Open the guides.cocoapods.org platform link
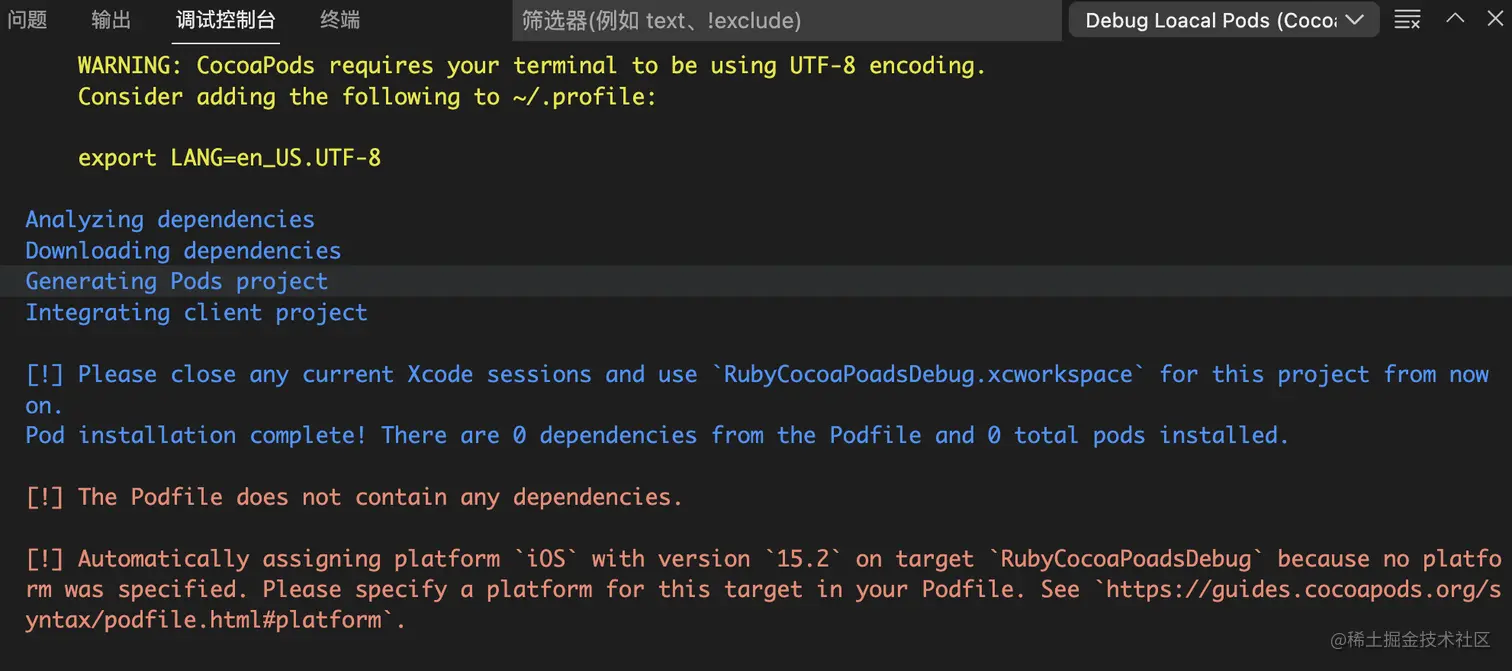The width and height of the screenshot is (1512, 671). point(1300,590)
